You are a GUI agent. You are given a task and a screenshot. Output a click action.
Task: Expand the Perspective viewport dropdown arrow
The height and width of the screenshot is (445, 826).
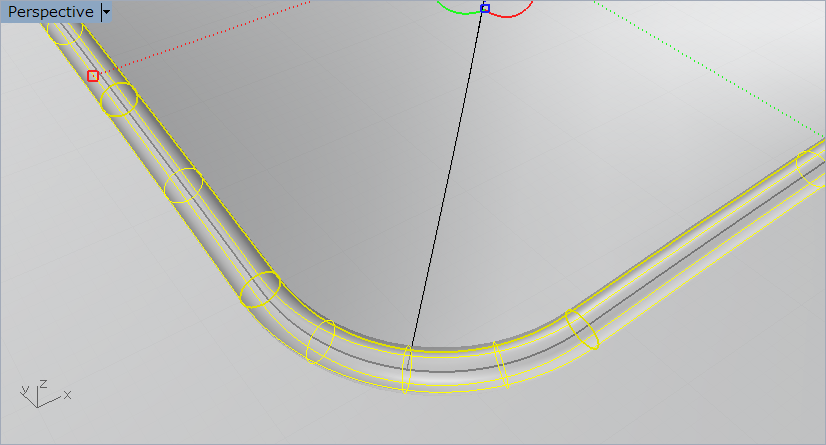click(106, 12)
